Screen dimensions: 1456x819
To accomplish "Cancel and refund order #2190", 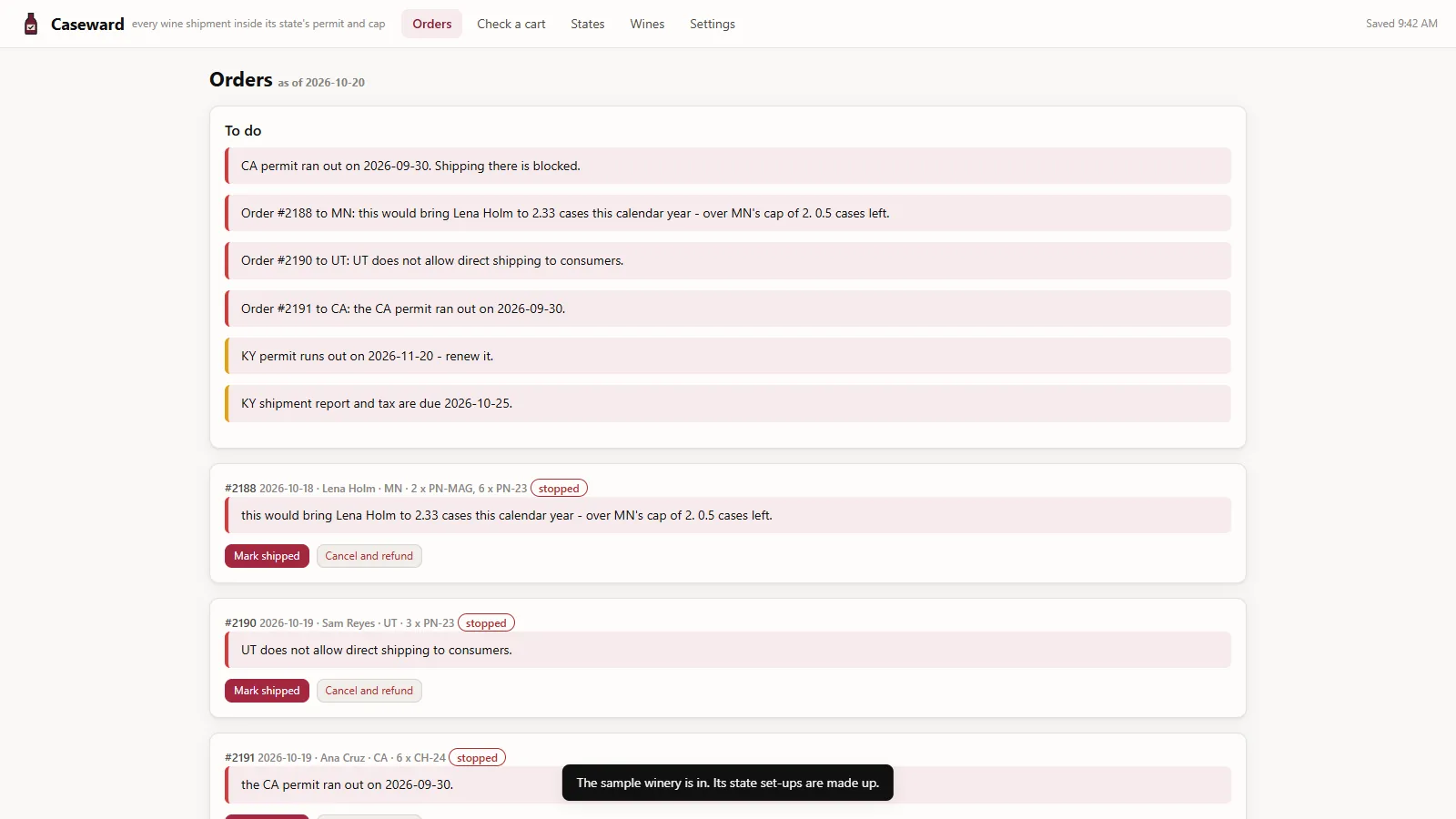I will [369, 691].
